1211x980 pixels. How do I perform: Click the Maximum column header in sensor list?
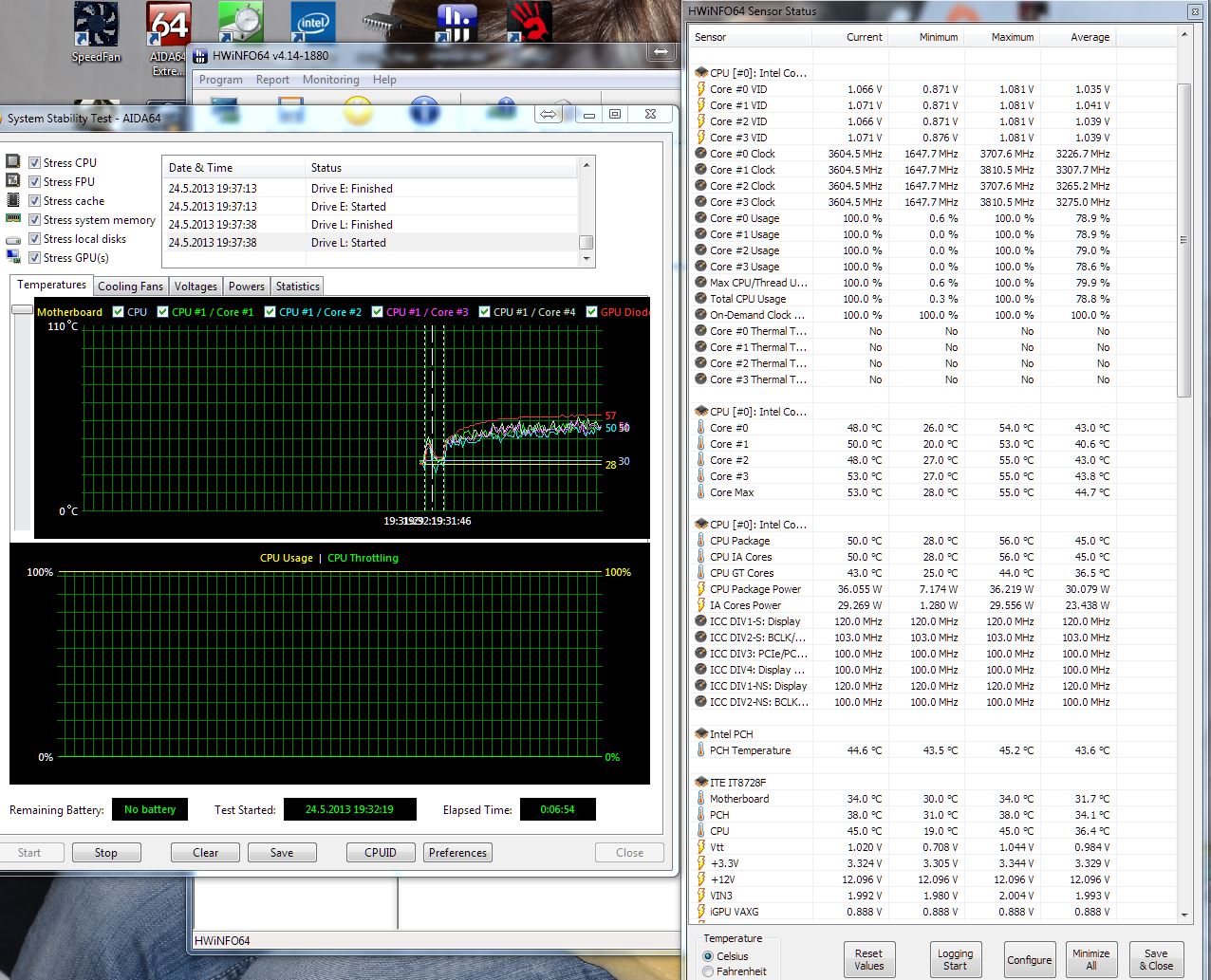[1002, 37]
